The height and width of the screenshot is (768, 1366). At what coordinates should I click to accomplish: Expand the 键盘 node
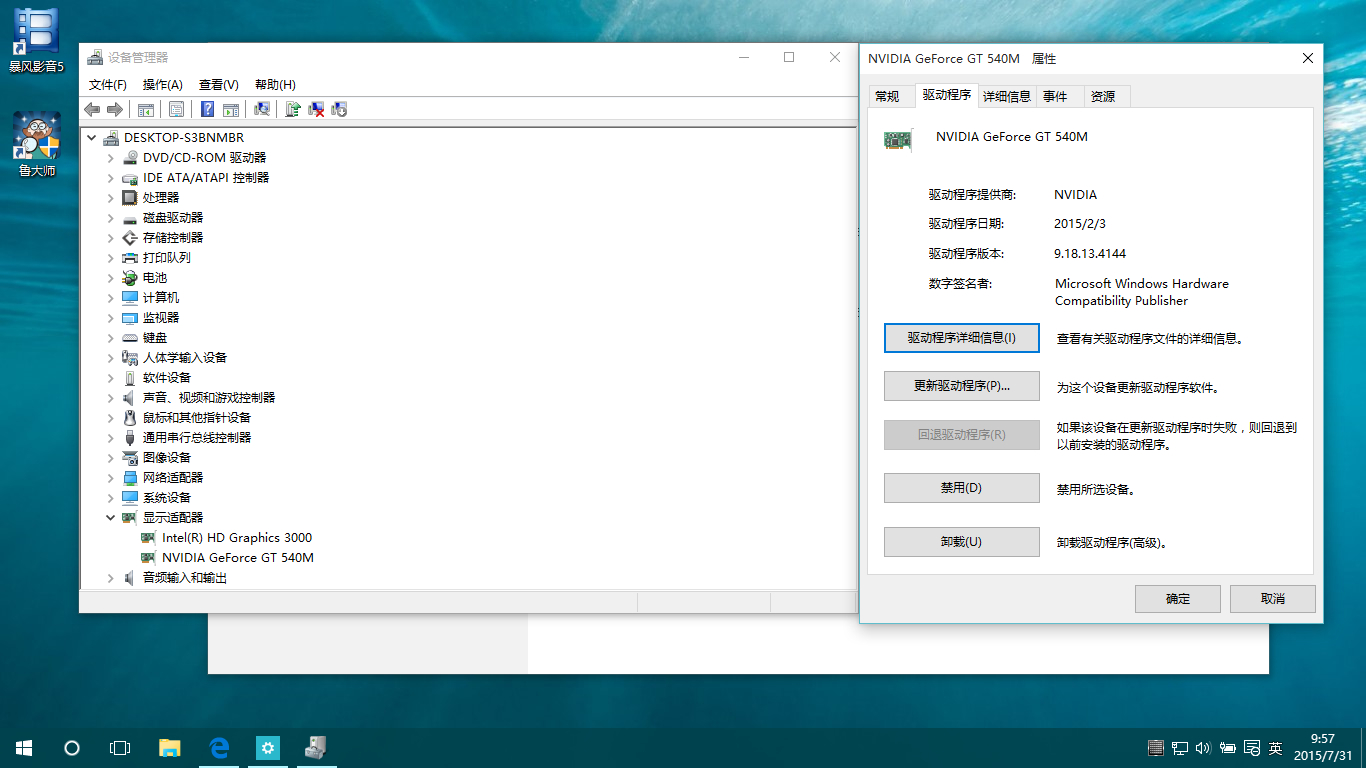pyautogui.click(x=111, y=337)
